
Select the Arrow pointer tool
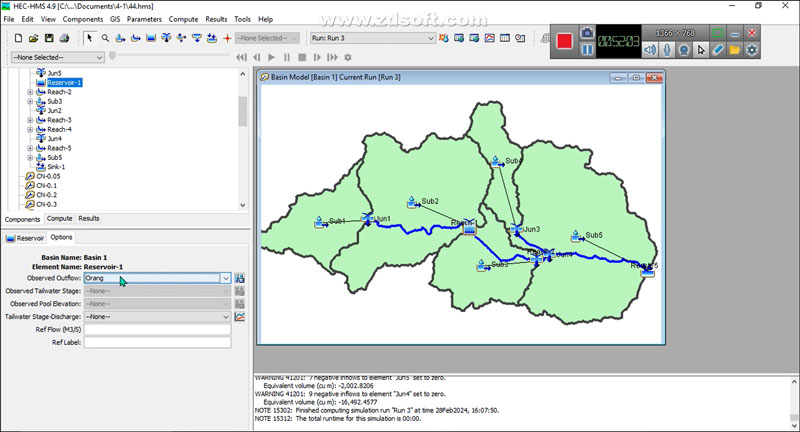[89, 38]
